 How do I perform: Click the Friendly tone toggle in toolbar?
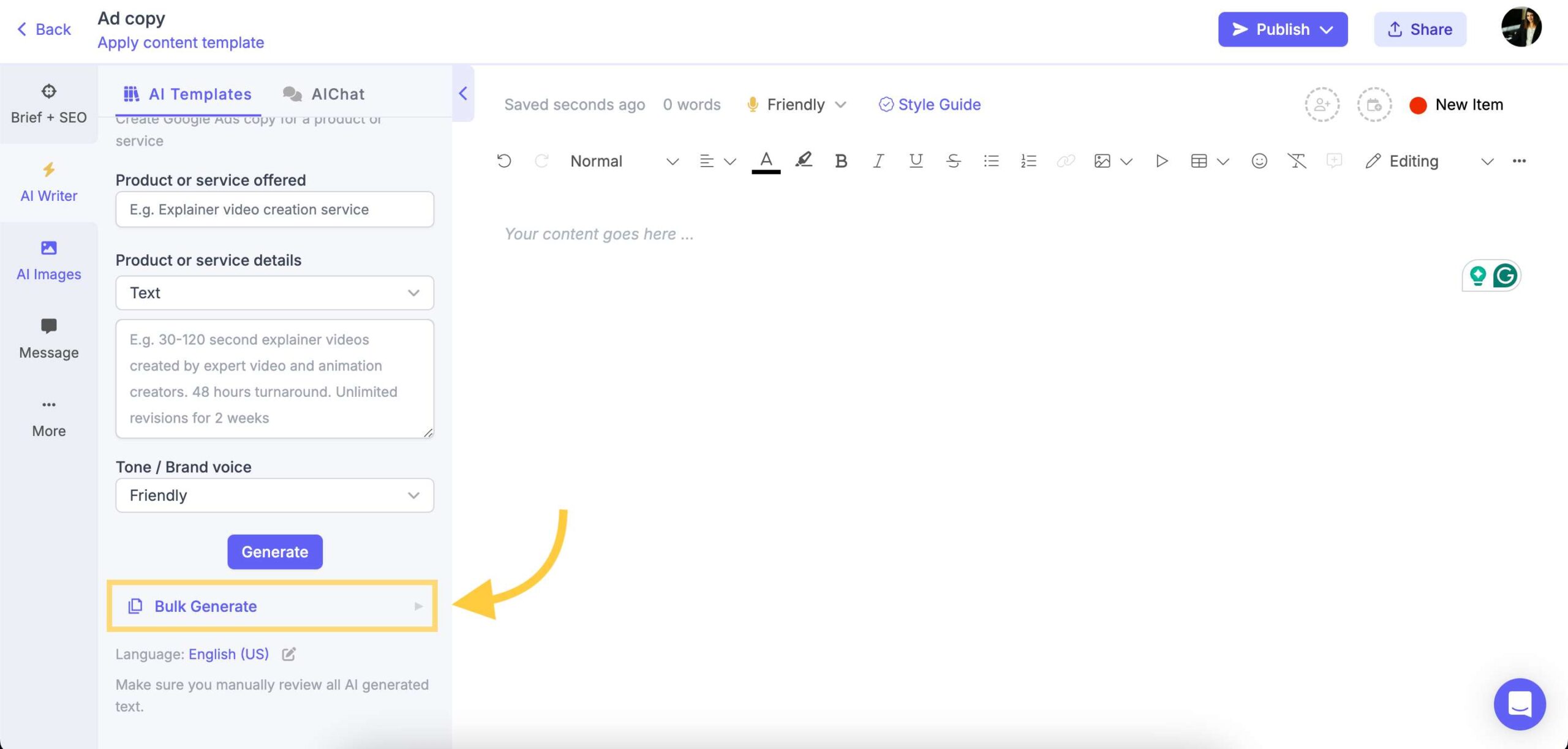[x=795, y=105]
